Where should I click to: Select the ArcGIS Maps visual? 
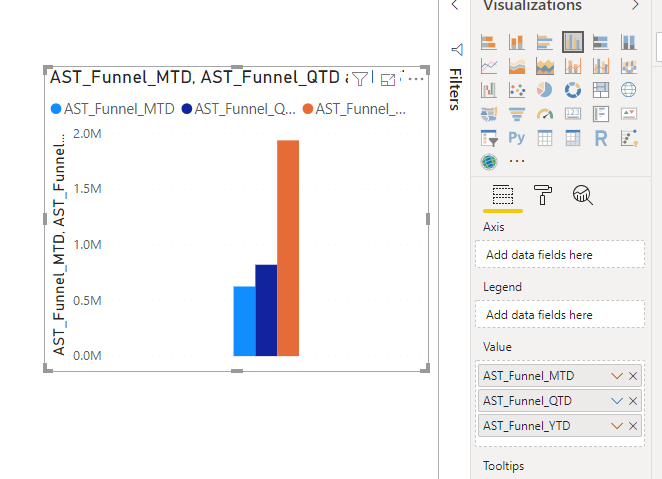(x=489, y=162)
